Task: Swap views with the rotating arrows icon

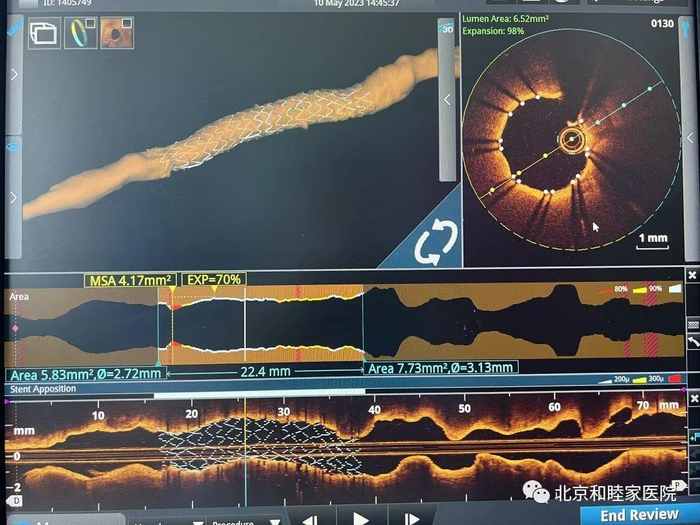Action: tap(435, 243)
